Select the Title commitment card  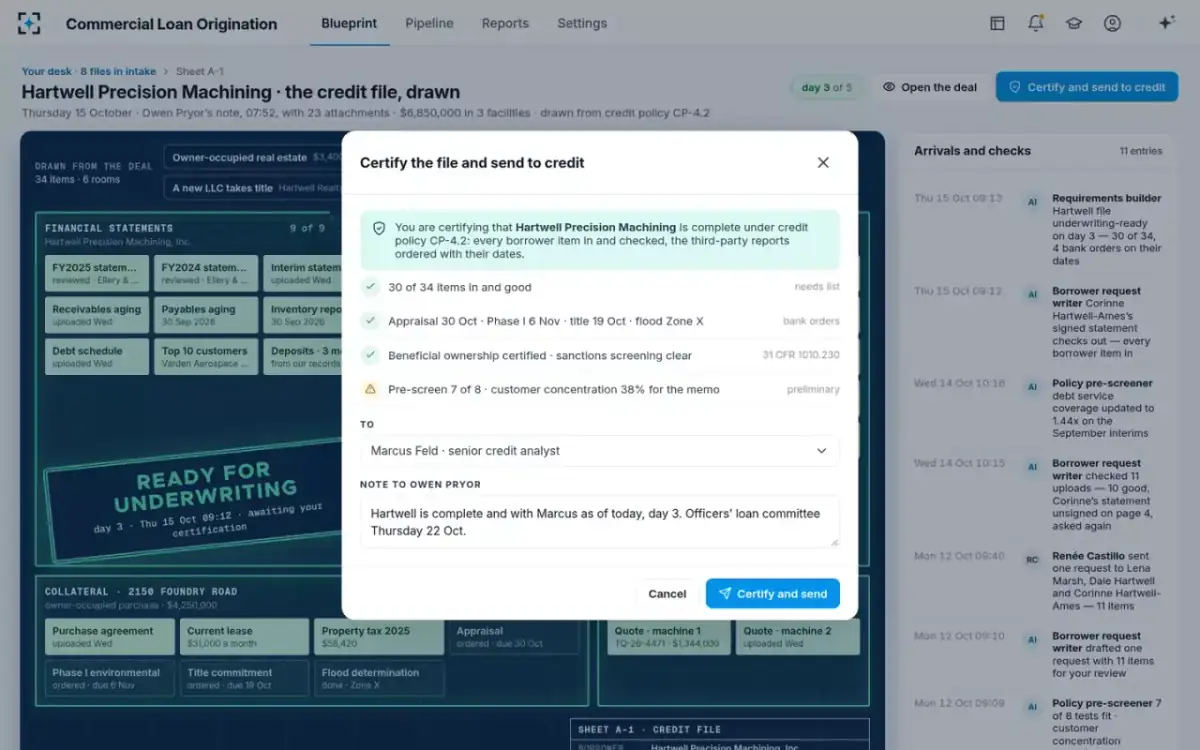pyautogui.click(x=244, y=678)
